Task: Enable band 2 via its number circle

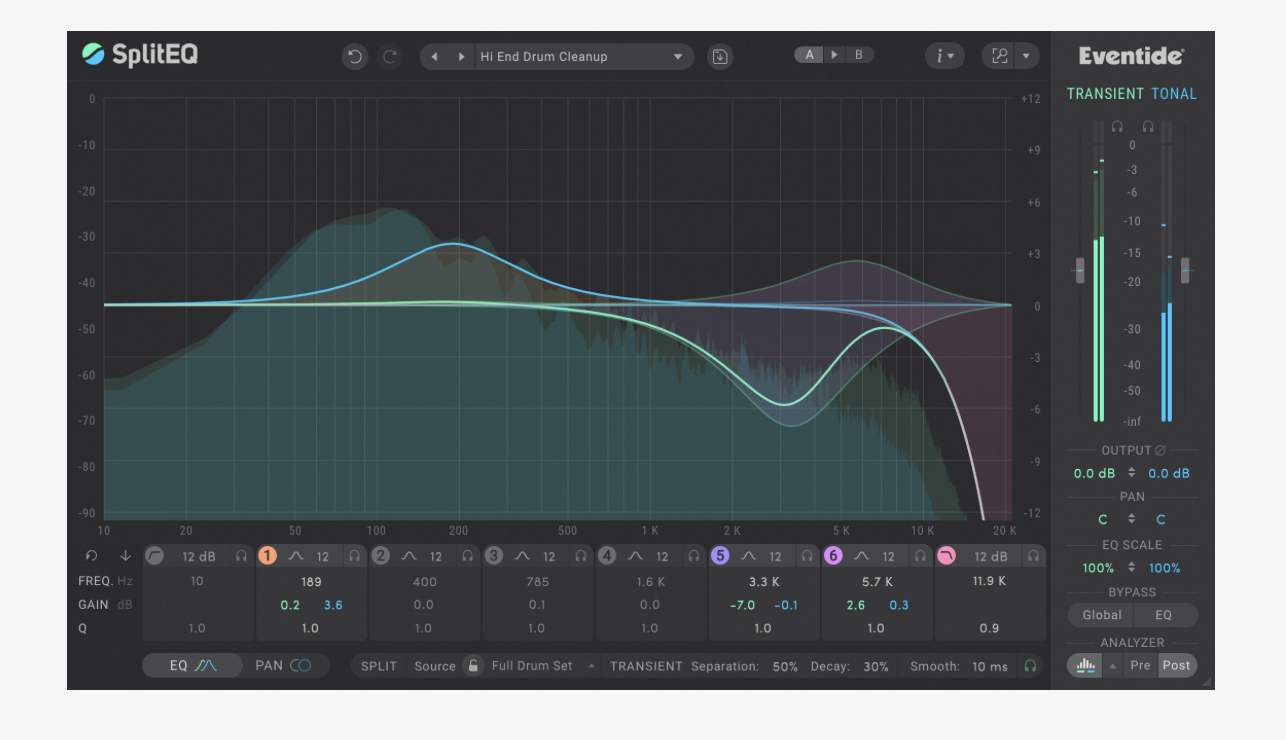Action: (380, 556)
